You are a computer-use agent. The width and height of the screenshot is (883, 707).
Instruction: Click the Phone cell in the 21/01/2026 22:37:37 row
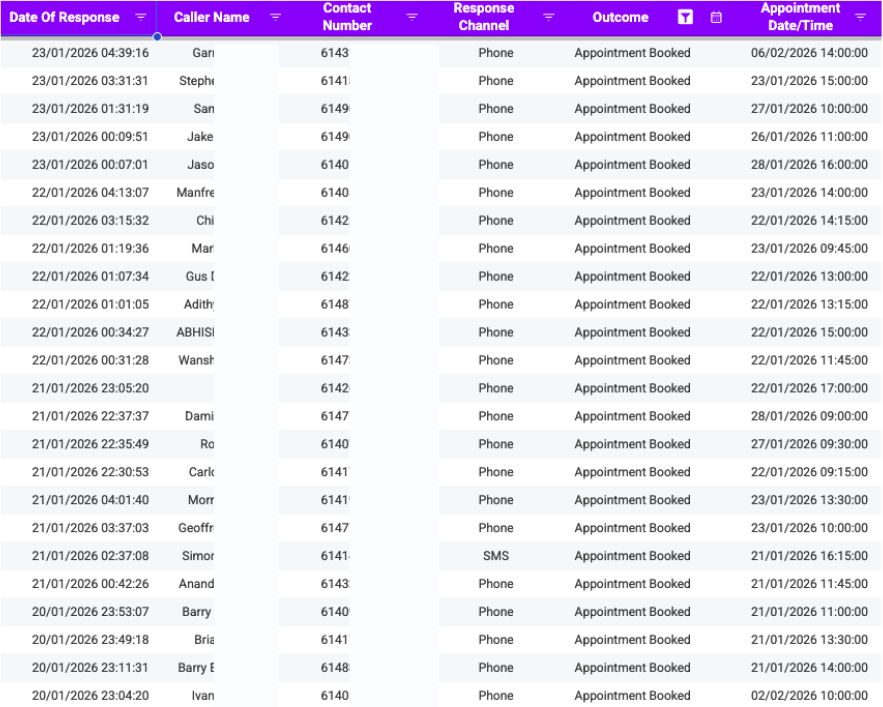pyautogui.click(x=496, y=416)
